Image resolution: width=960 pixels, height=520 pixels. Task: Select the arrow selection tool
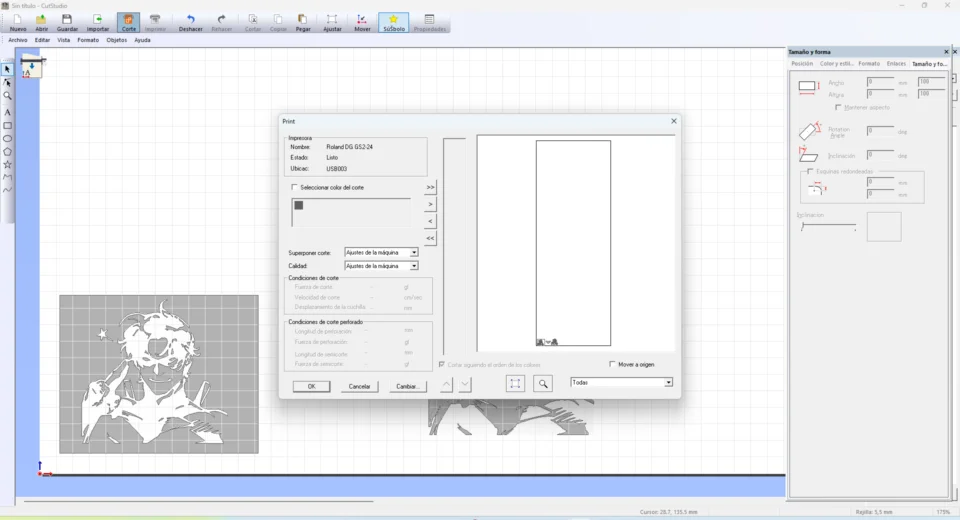tap(7, 69)
